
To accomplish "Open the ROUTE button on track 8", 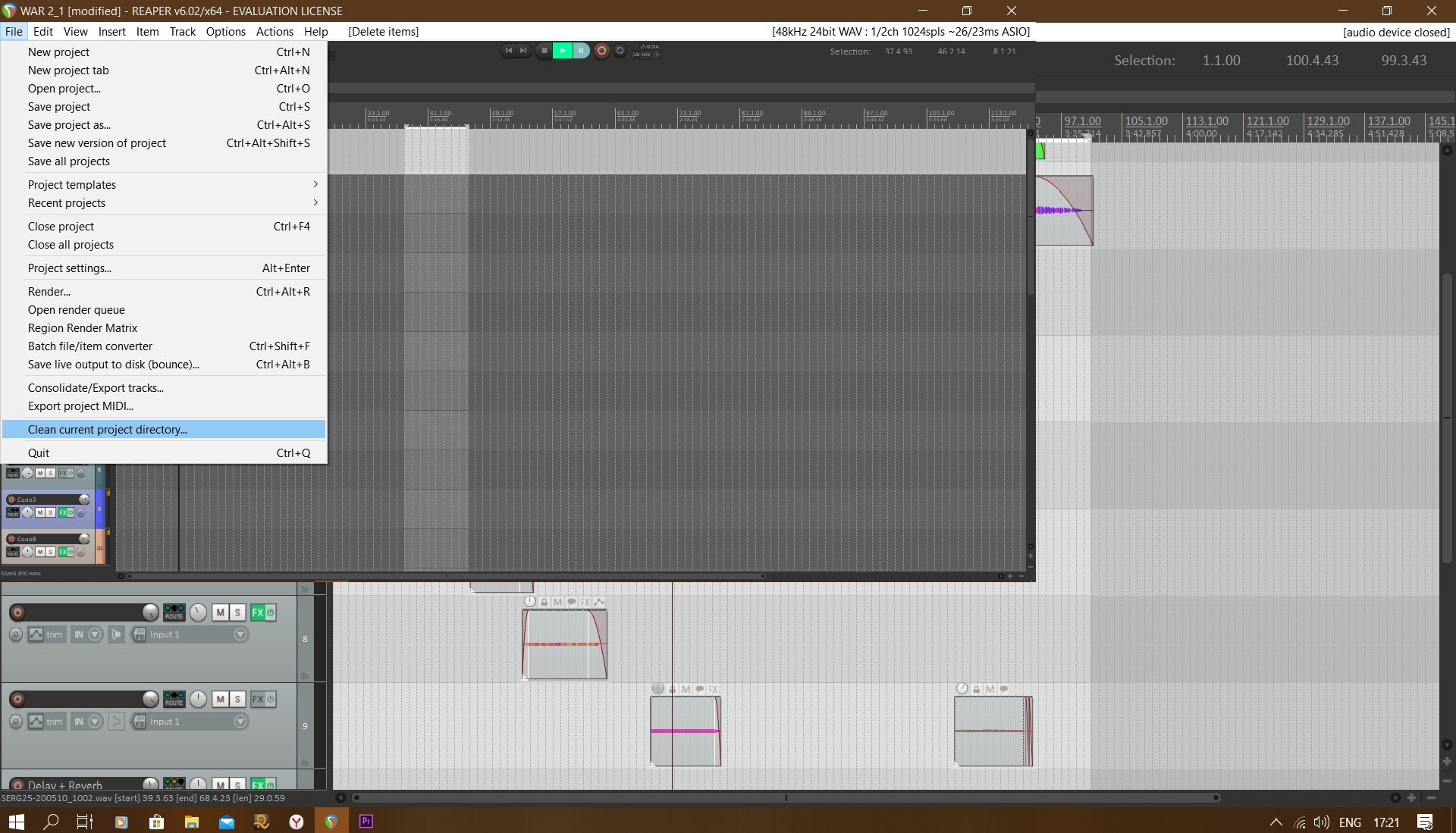I will (174, 612).
